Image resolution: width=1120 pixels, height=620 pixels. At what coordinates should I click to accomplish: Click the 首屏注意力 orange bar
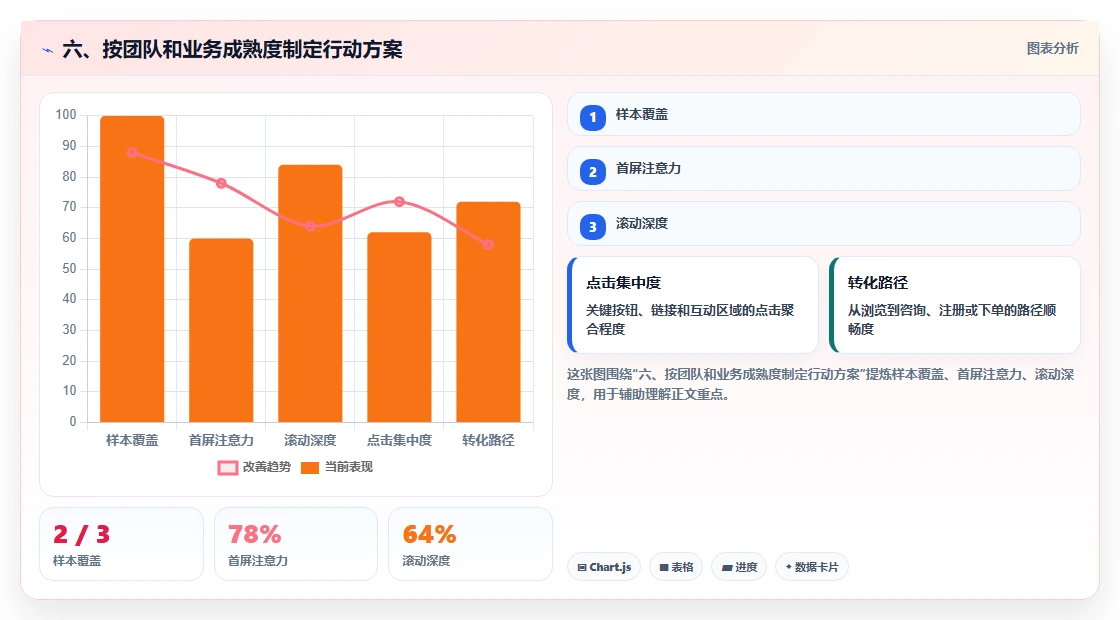pyautogui.click(x=221, y=330)
